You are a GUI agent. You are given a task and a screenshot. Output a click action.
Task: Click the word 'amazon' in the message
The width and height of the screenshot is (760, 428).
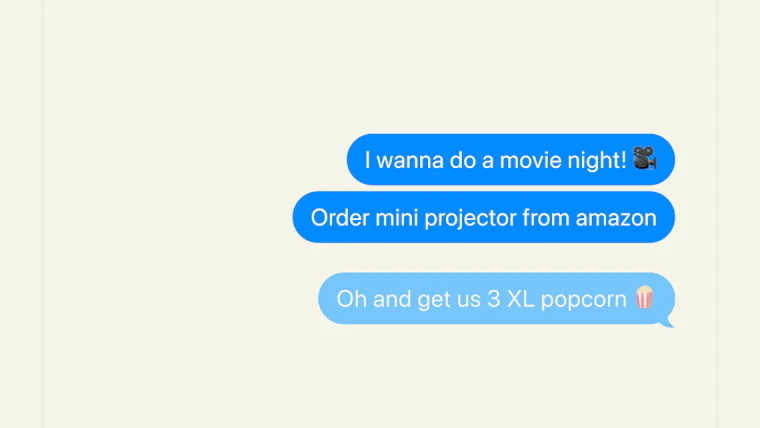coord(616,218)
